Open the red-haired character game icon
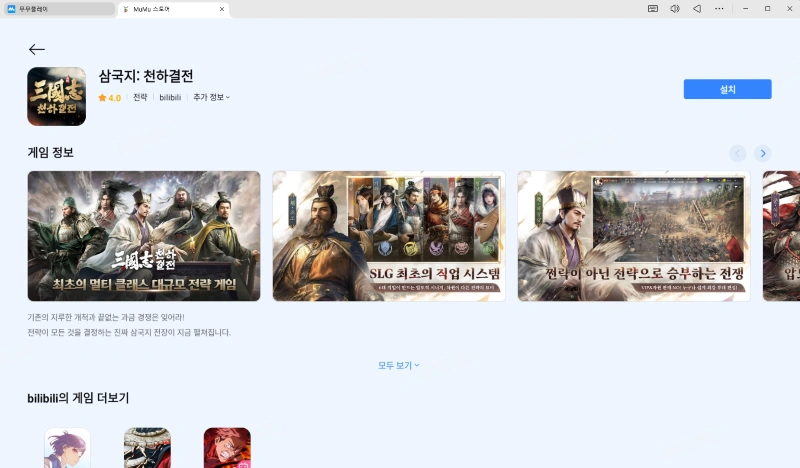This screenshot has height=468, width=800. coord(227,448)
